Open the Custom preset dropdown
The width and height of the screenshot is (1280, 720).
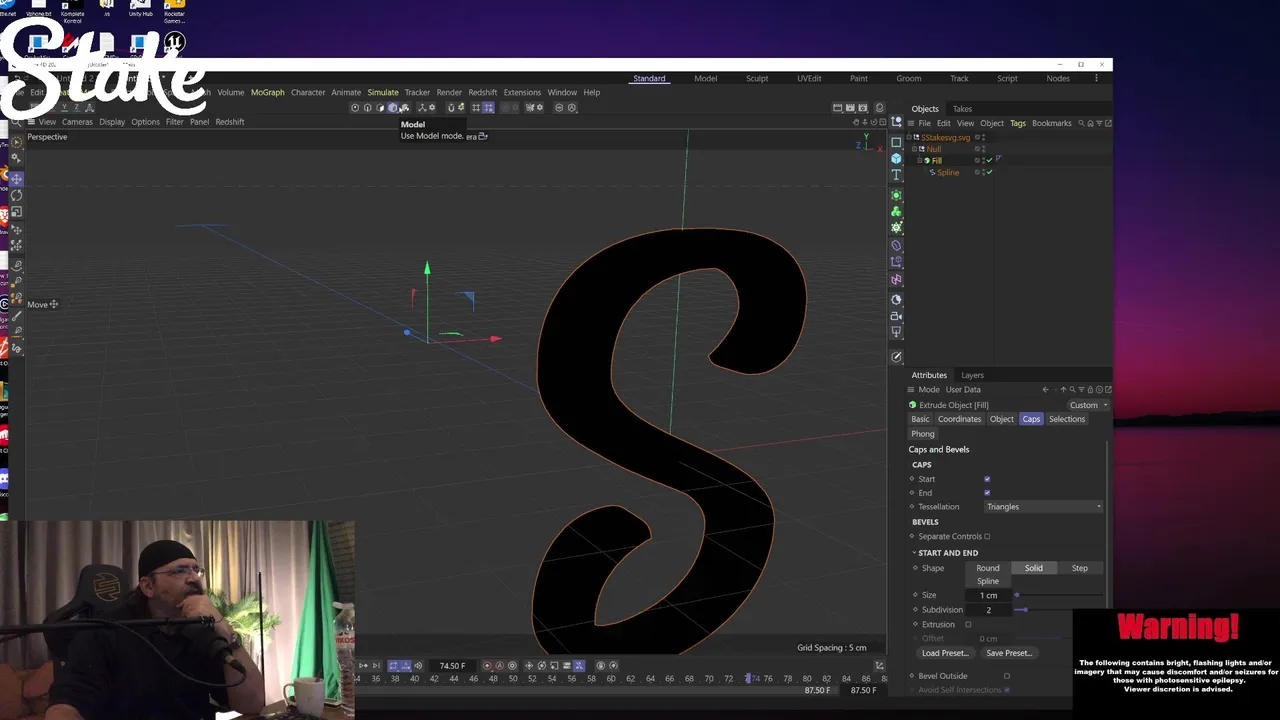point(1087,405)
